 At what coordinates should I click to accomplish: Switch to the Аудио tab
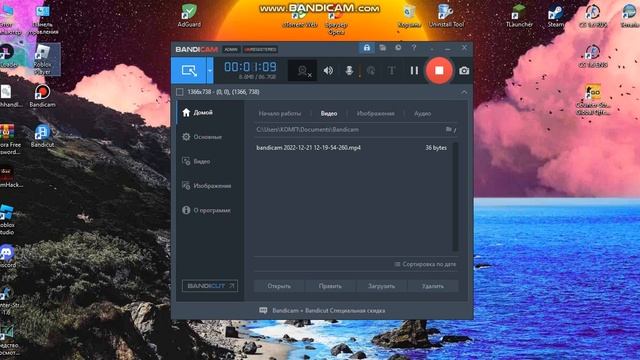(x=422, y=113)
